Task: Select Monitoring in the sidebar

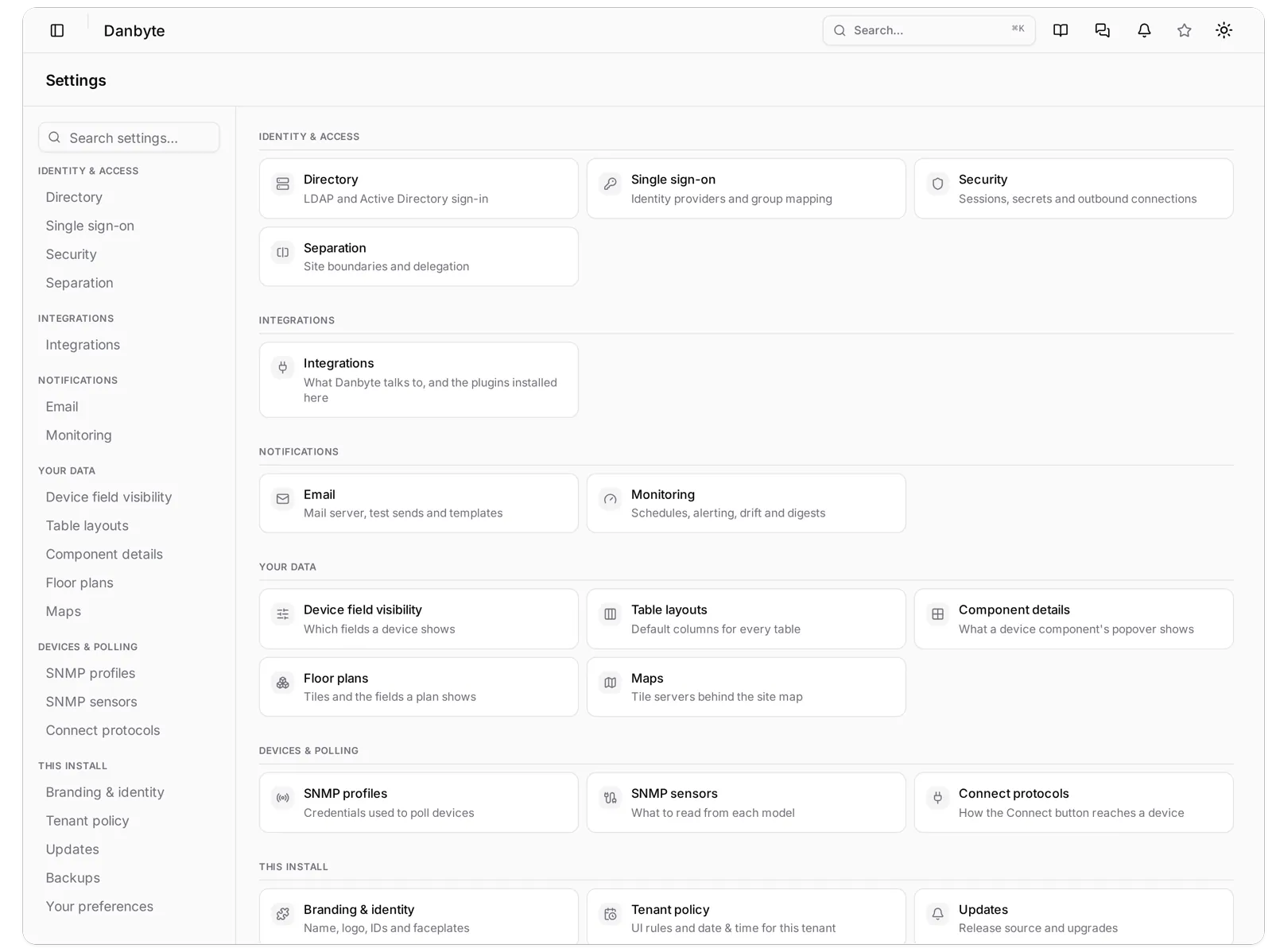Action: (79, 435)
